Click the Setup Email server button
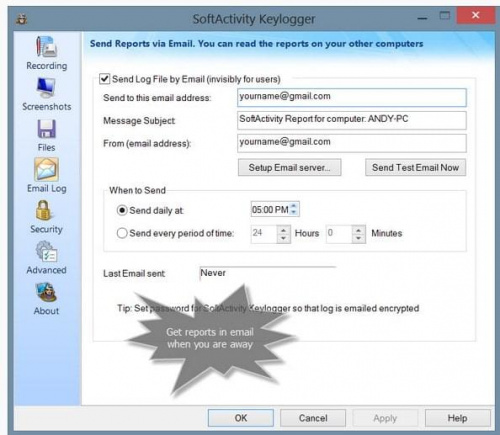 point(289,167)
